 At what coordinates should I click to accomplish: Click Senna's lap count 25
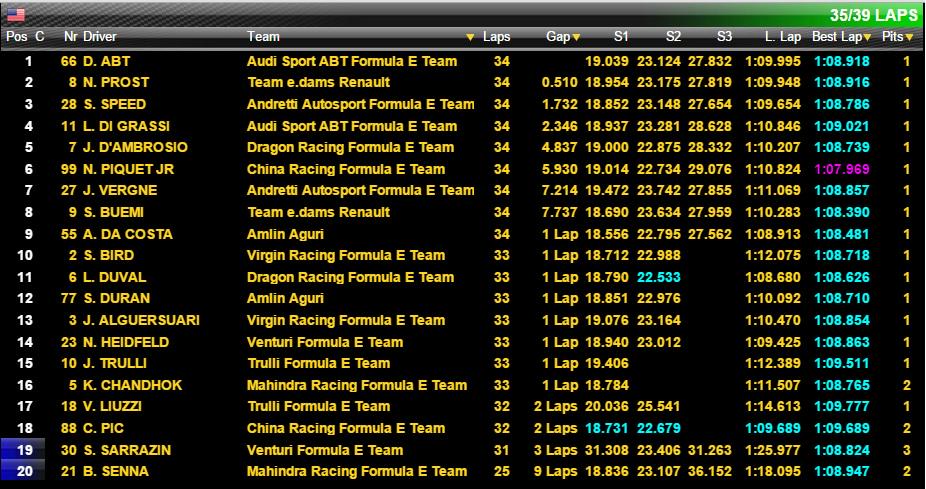point(501,472)
